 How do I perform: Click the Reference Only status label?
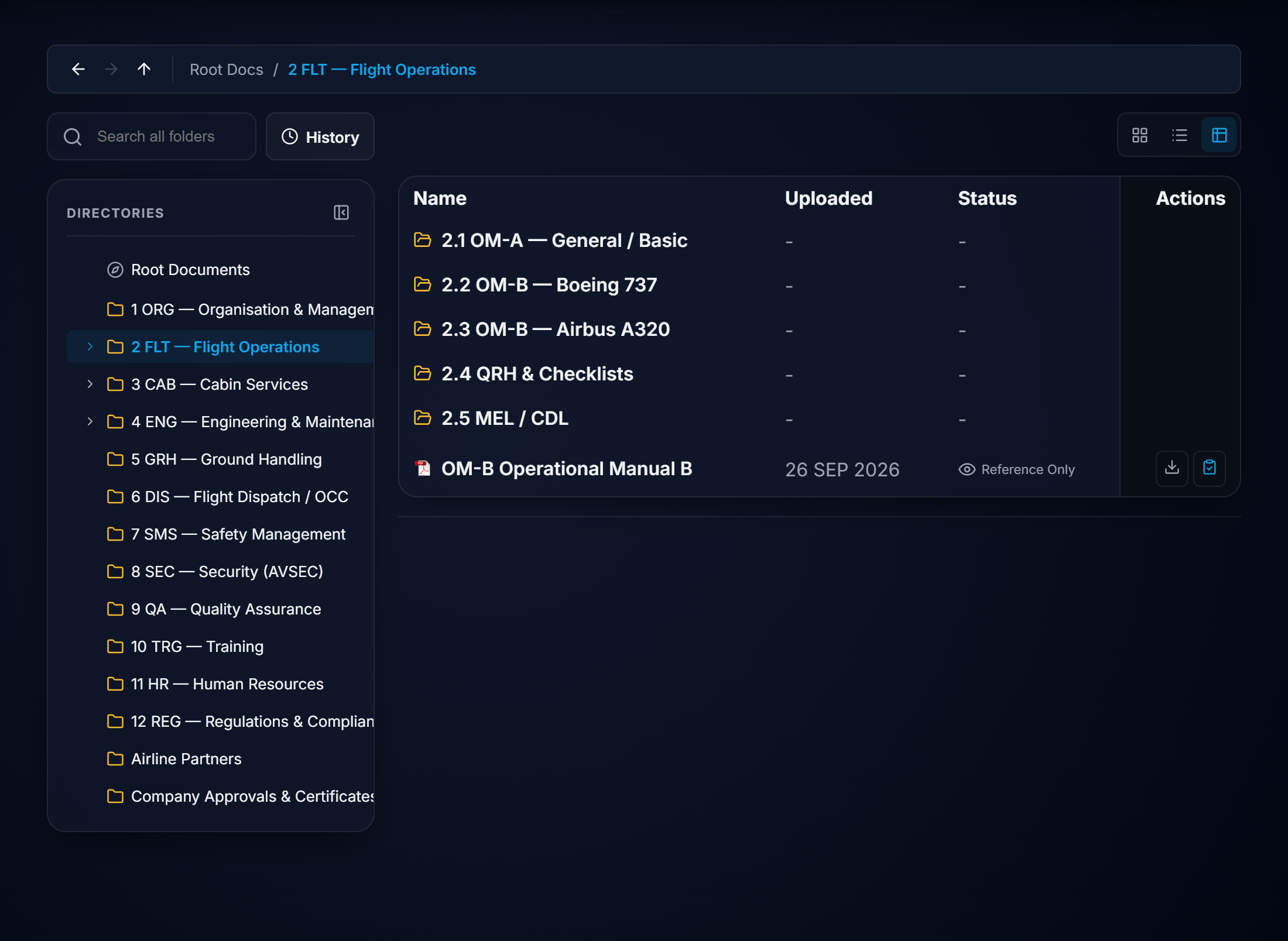tap(1017, 469)
